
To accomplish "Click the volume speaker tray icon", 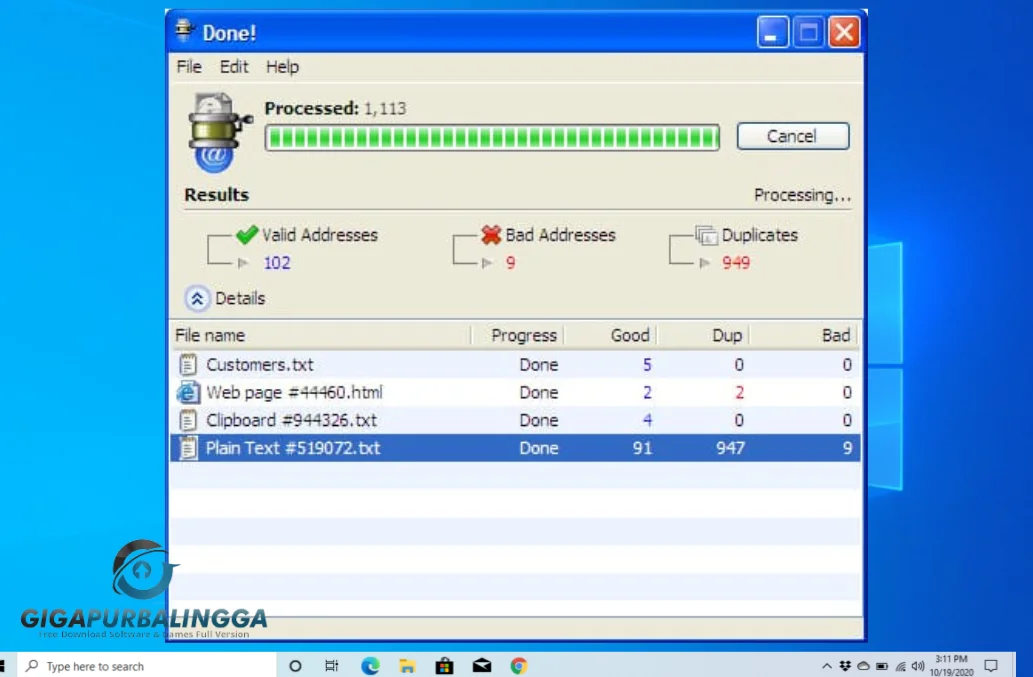I will (x=918, y=666).
